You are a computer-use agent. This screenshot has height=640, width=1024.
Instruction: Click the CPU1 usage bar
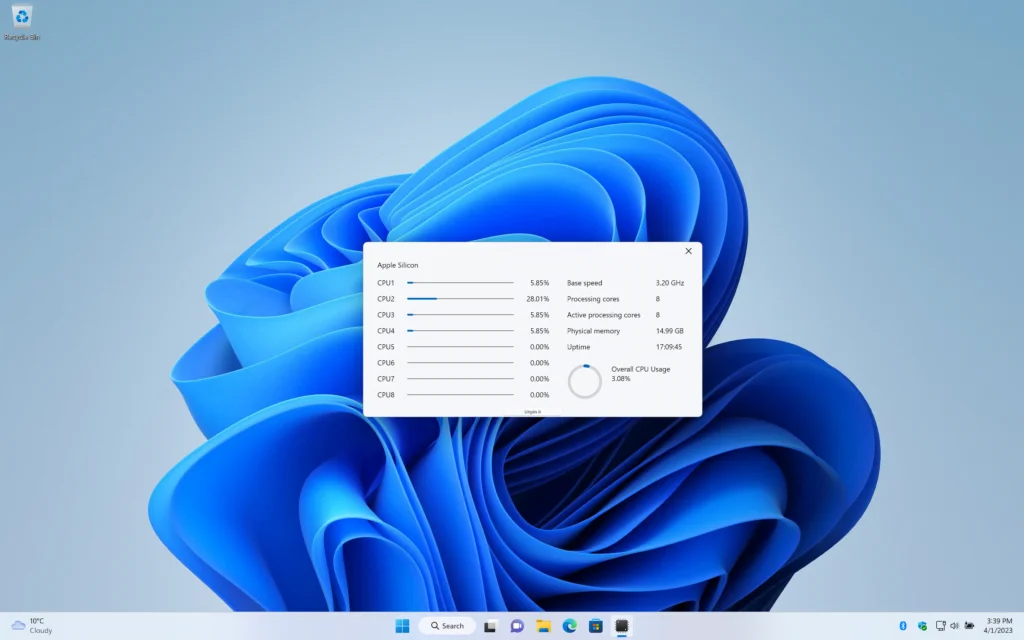click(x=460, y=283)
